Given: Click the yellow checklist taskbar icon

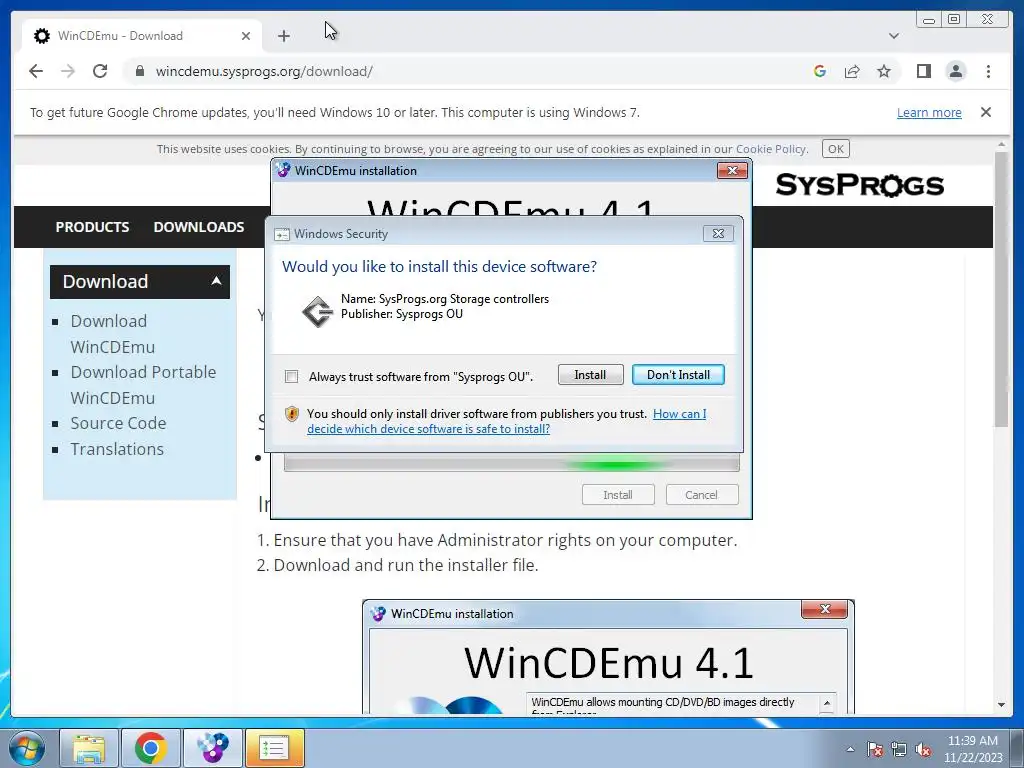Looking at the screenshot, I should tap(274, 748).
